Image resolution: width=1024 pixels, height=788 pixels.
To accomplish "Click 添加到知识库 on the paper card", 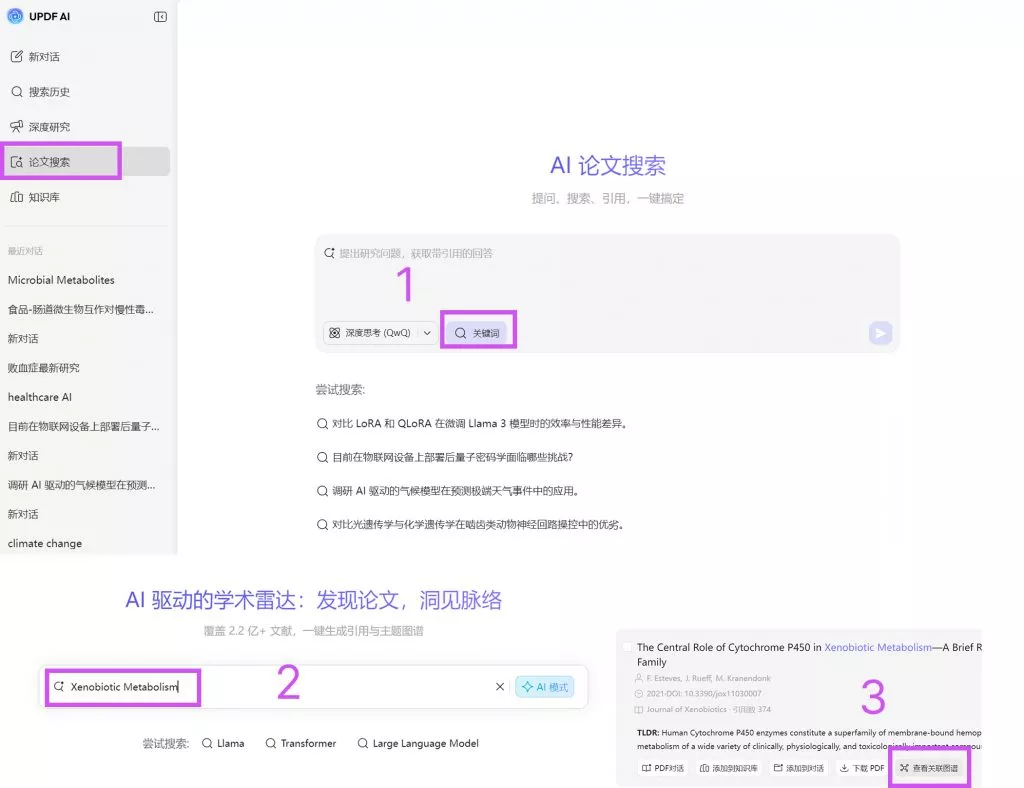I will (730, 767).
